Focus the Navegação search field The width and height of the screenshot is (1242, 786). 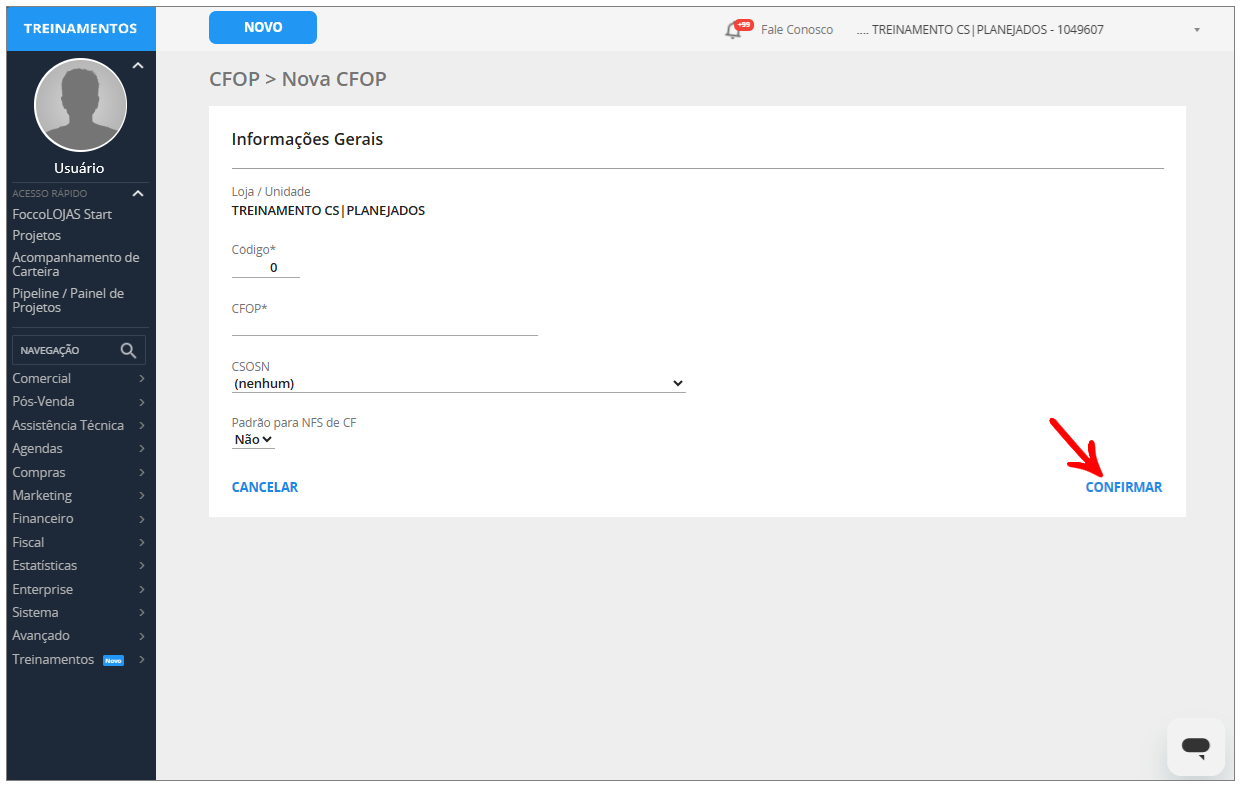79,350
